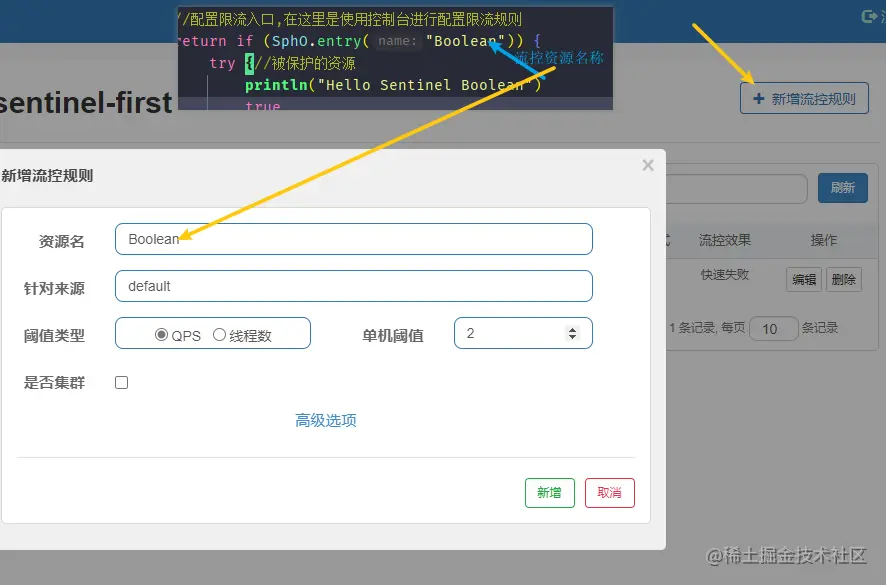Click the search field beside 刷新
The image size is (886, 585).
tap(737, 188)
